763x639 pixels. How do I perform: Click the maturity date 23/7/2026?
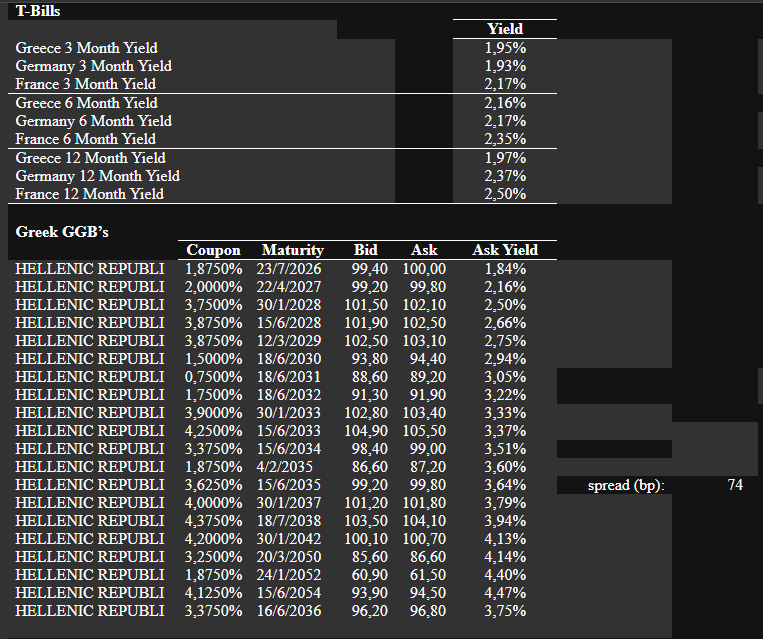(290, 268)
